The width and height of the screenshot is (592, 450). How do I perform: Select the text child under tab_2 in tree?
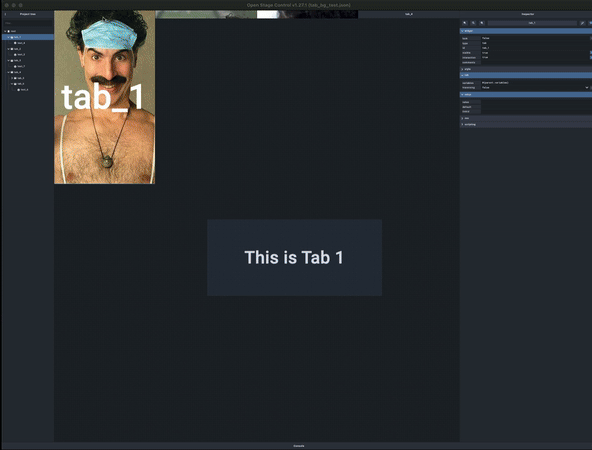[x=28, y=55]
